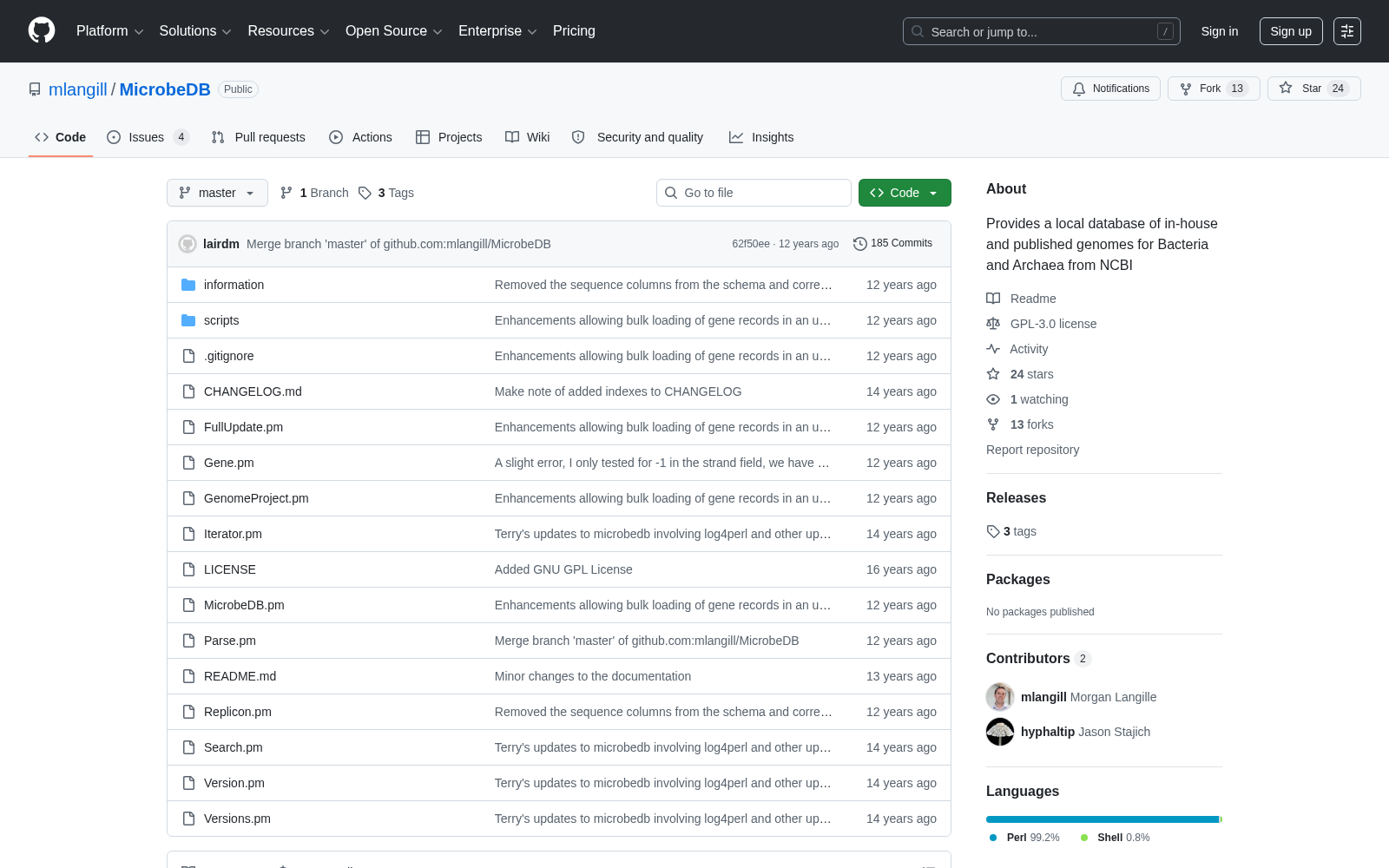Click the Perl segment of the languages bar
Viewport: 1389px width, 868px height.
pyautogui.click(x=1103, y=819)
